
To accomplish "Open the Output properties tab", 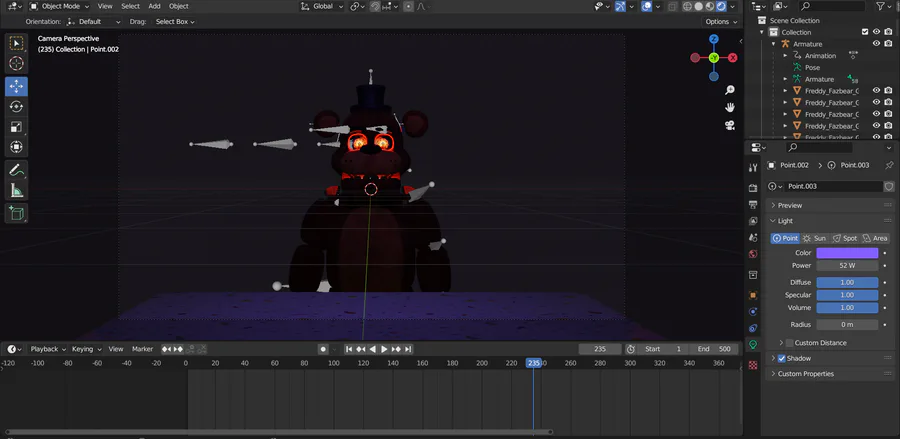I will (x=753, y=205).
